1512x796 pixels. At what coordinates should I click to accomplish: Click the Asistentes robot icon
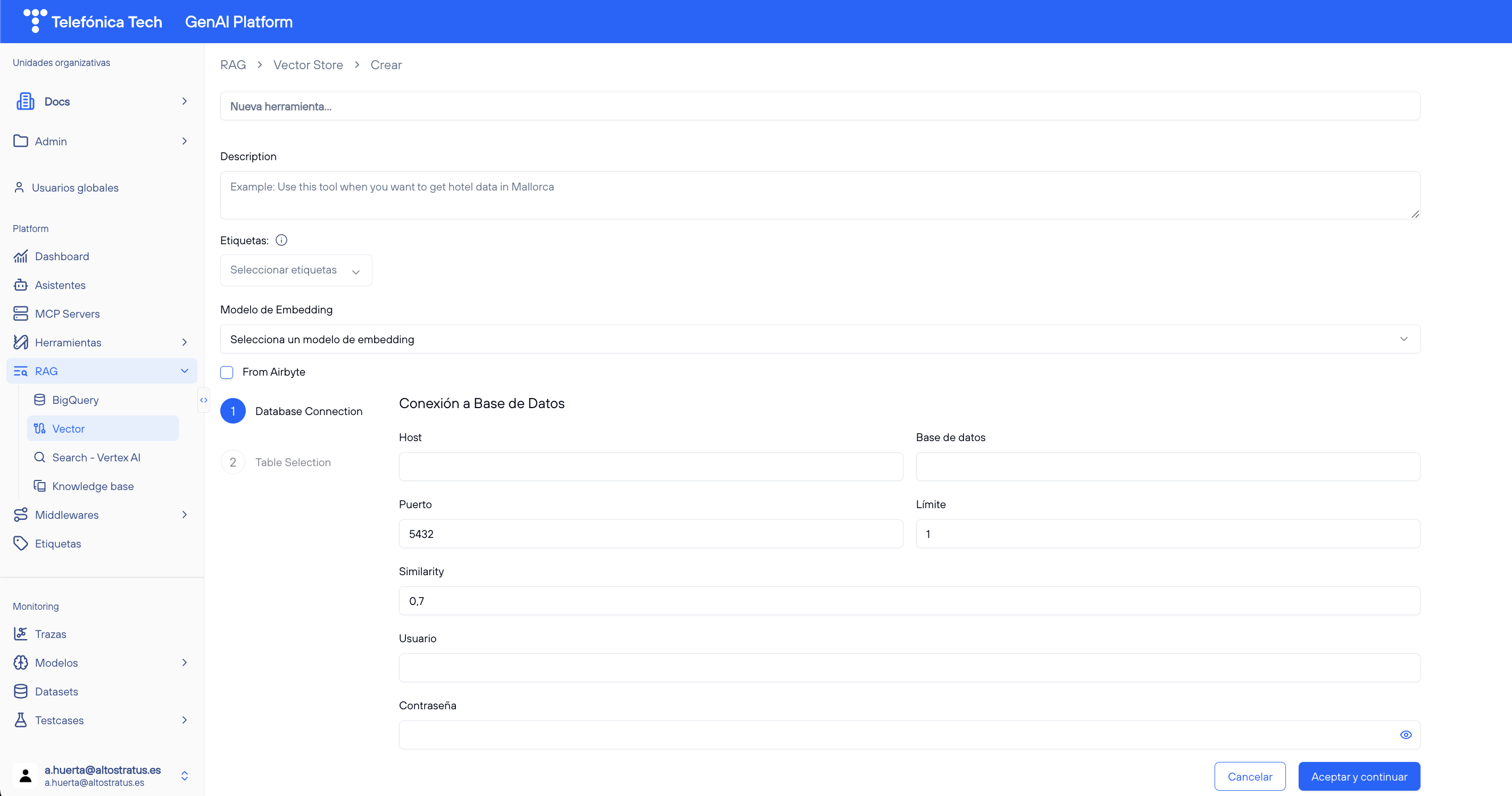tap(21, 285)
